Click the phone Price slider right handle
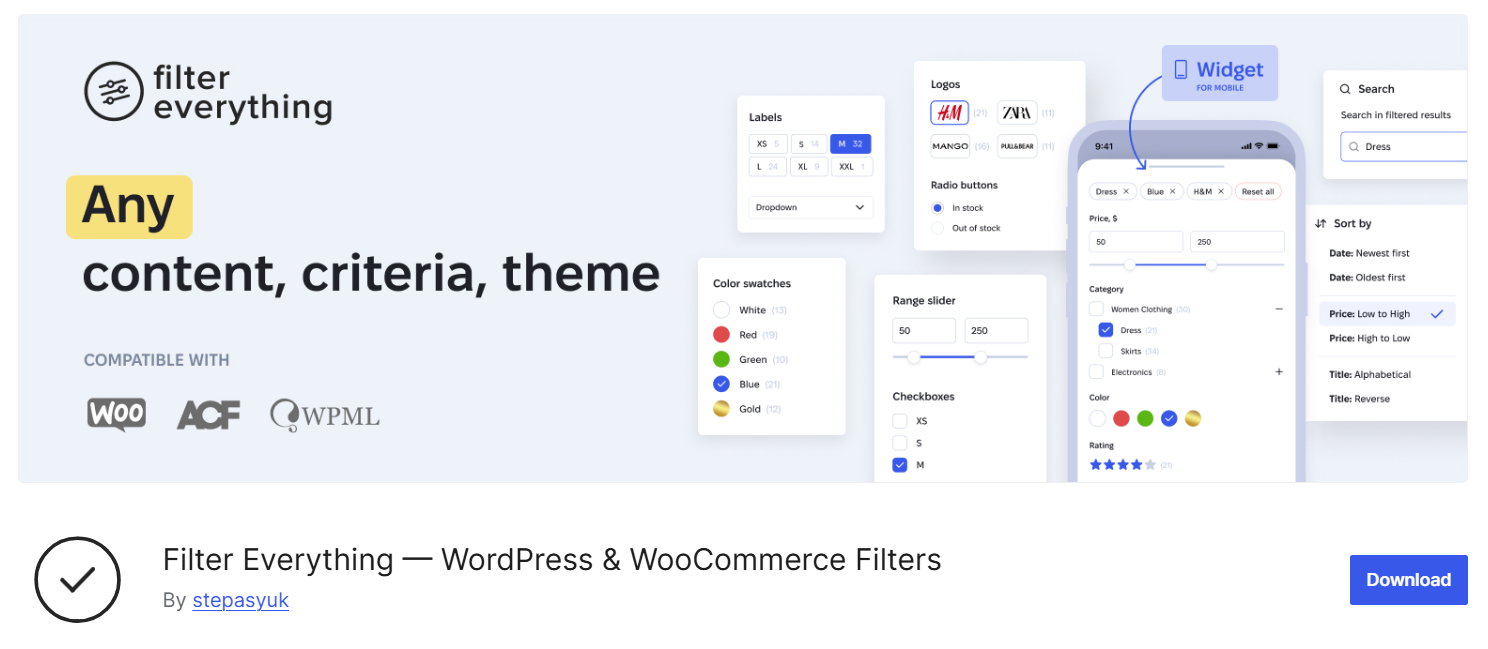Viewport: 1488px width, 649px height. [x=1211, y=265]
